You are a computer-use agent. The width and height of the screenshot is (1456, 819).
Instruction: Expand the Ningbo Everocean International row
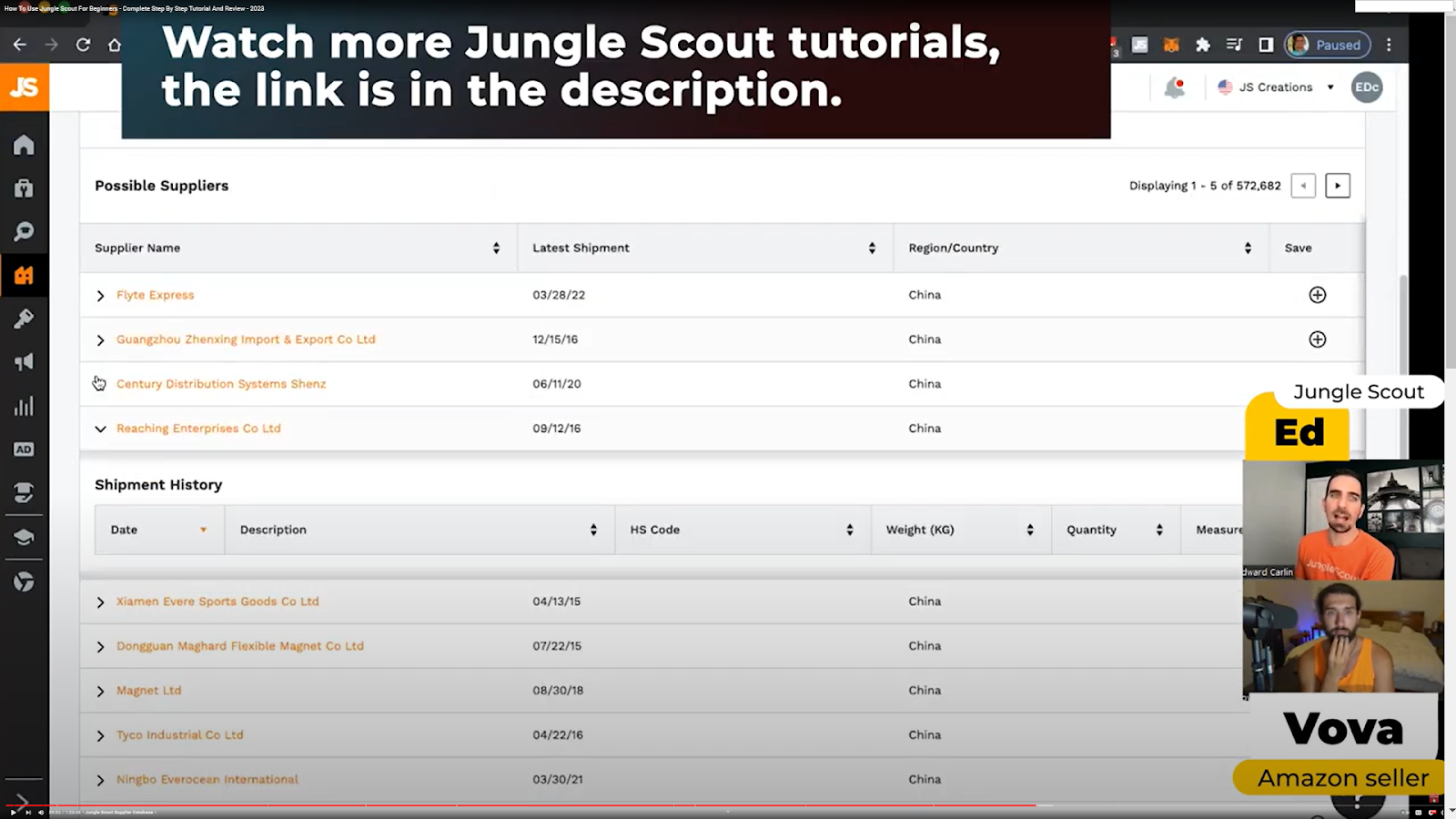click(x=100, y=780)
